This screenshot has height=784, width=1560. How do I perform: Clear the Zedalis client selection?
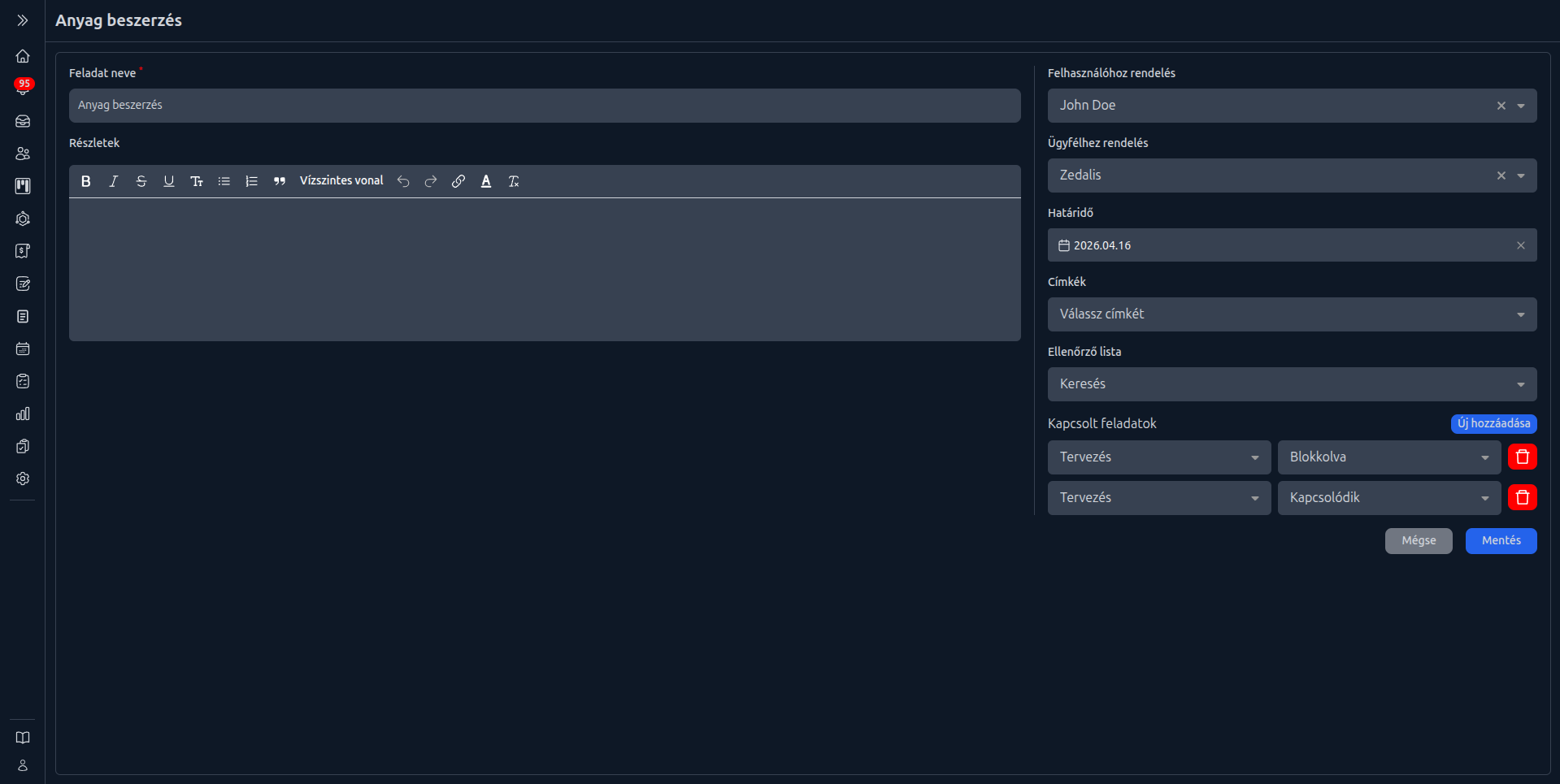pyautogui.click(x=1501, y=175)
